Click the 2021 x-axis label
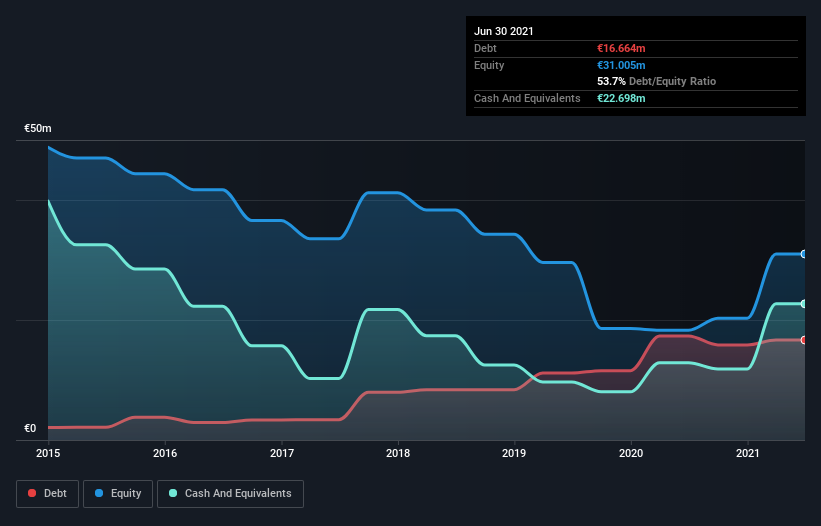 pos(748,453)
